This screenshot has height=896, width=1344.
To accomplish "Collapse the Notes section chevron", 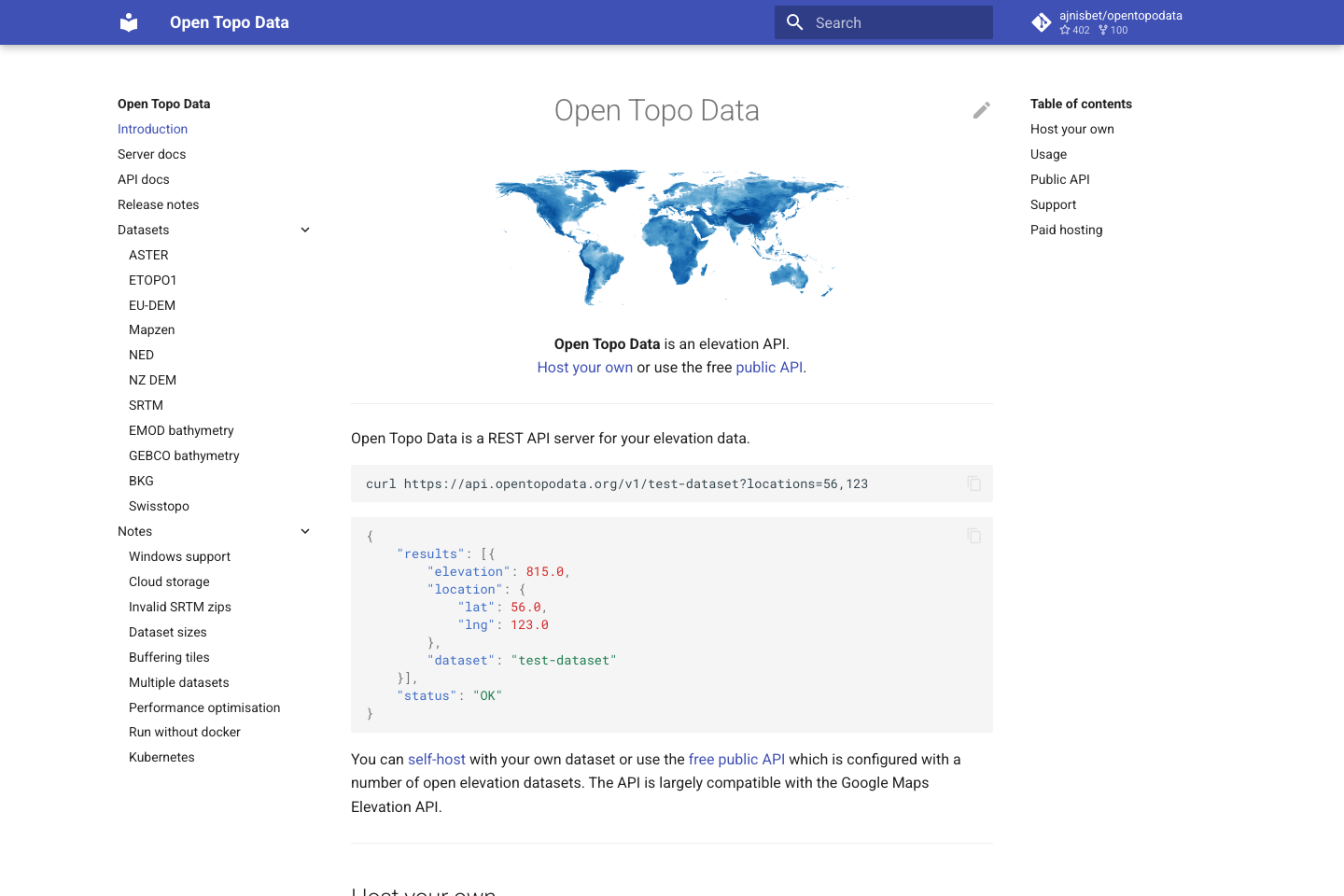I will pos(305,530).
